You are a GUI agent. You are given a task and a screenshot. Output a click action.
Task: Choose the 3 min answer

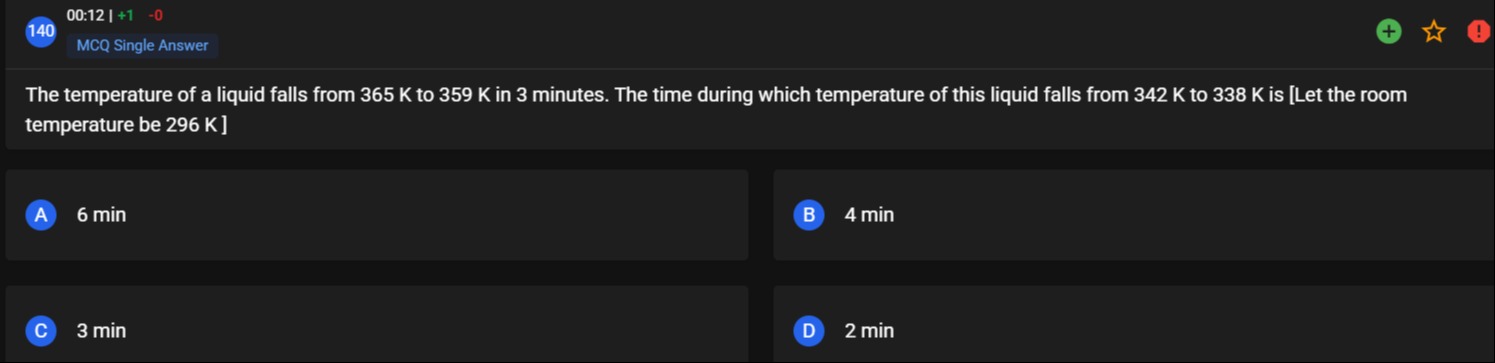101,331
